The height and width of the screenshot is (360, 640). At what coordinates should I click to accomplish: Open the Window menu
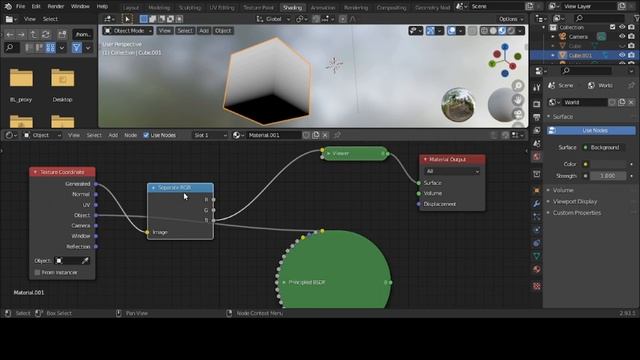pyautogui.click(x=80, y=6)
